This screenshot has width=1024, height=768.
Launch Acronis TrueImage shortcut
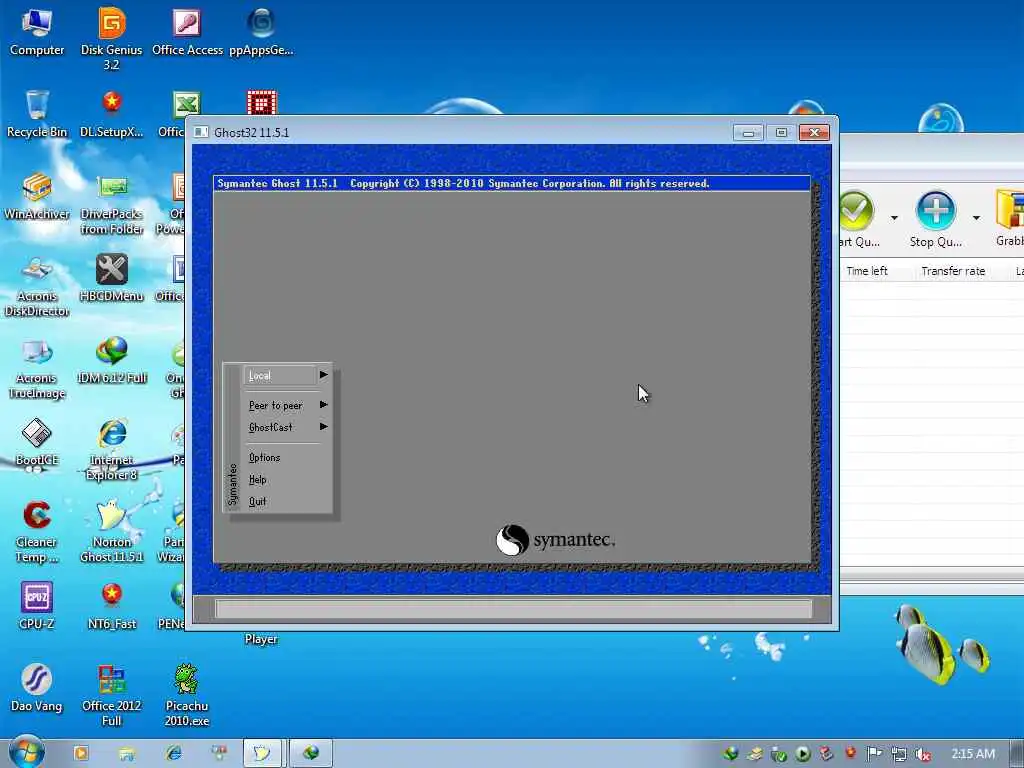pyautogui.click(x=37, y=368)
